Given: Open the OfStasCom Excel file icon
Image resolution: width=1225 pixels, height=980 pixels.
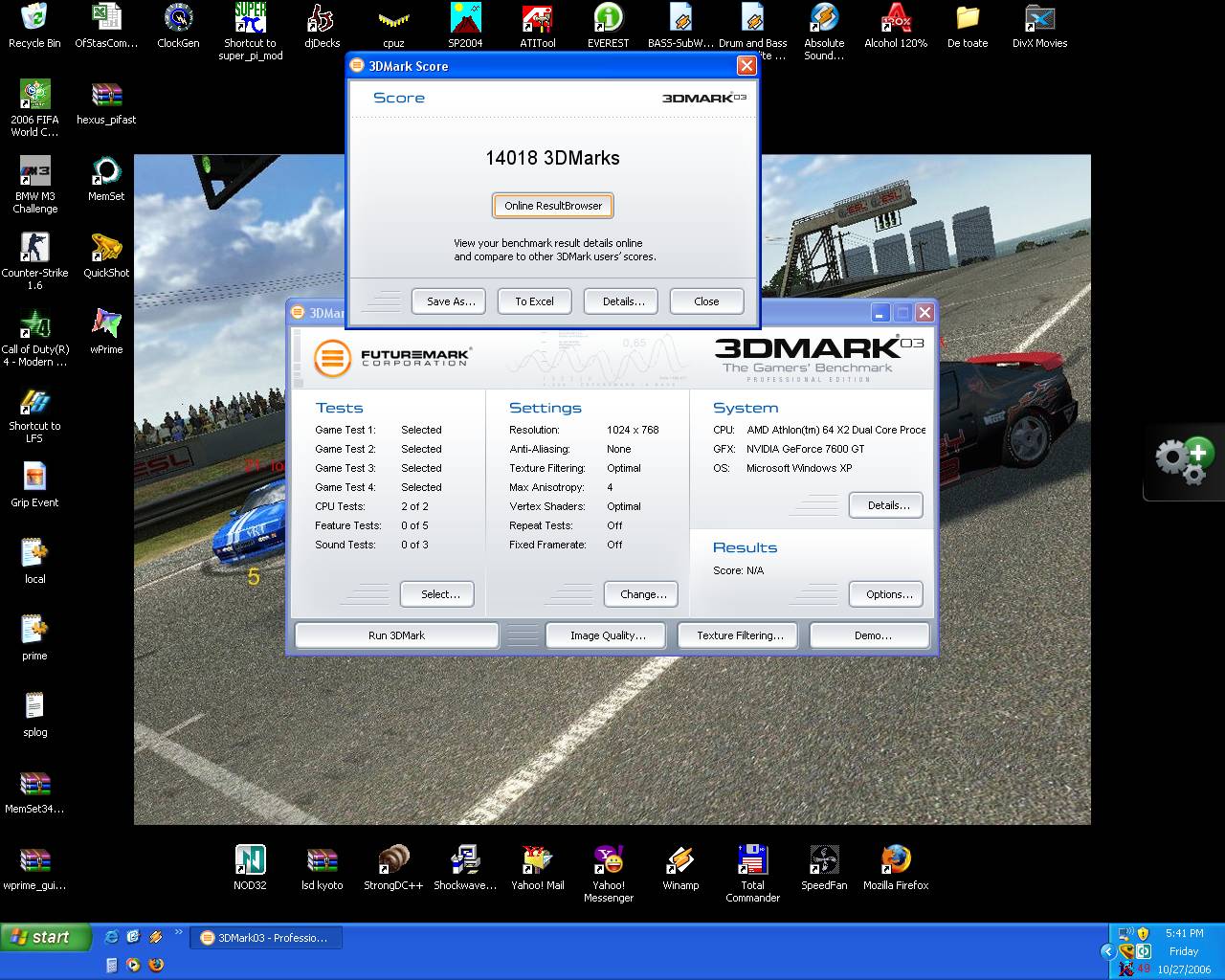Looking at the screenshot, I should (106, 26).
